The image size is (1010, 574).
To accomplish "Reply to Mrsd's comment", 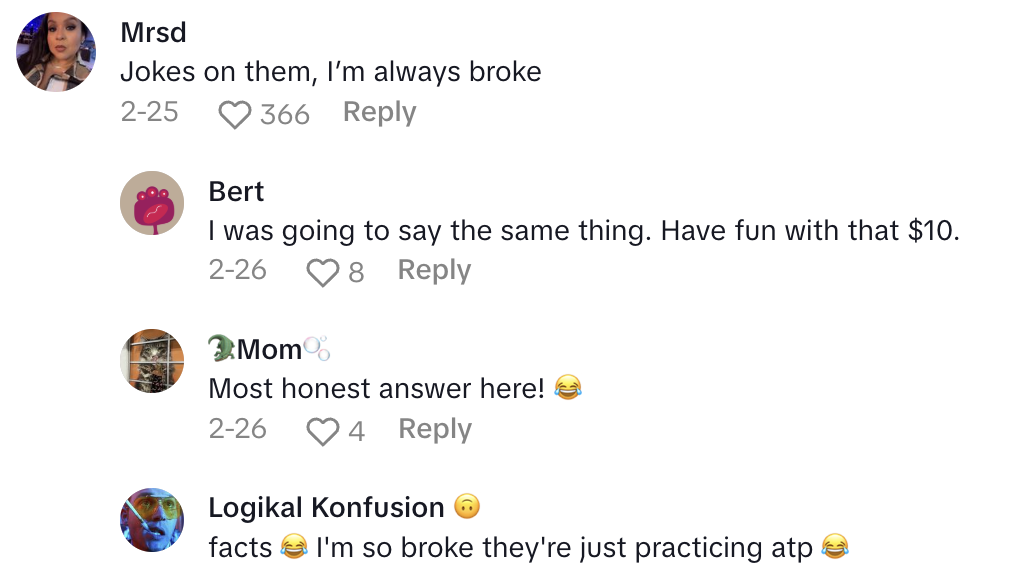I will 379,112.
